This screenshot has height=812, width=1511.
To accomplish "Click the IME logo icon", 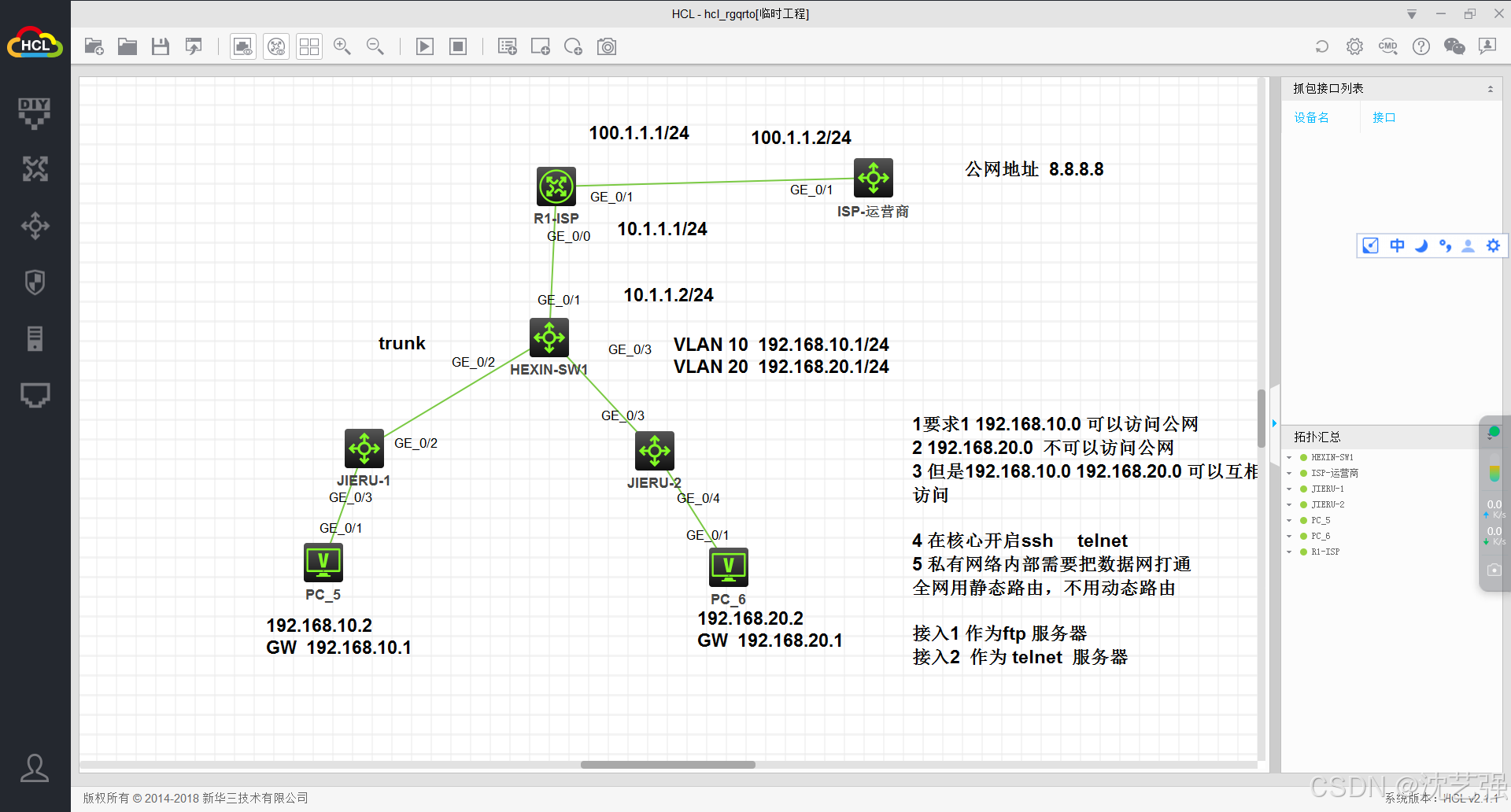I will click(x=1371, y=245).
